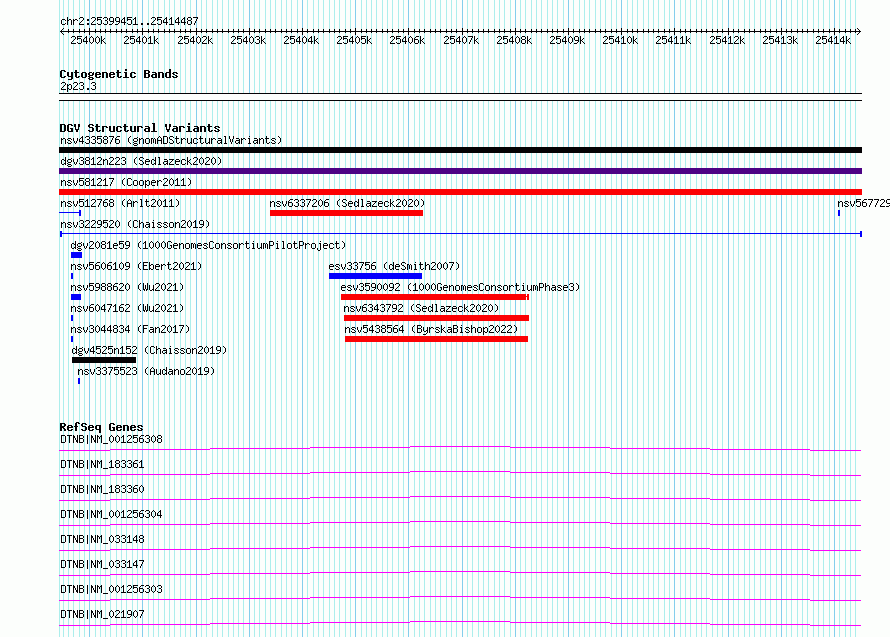Click the Cytogenetic Bands track title
Viewport: 890px width, 637px height.
point(119,74)
